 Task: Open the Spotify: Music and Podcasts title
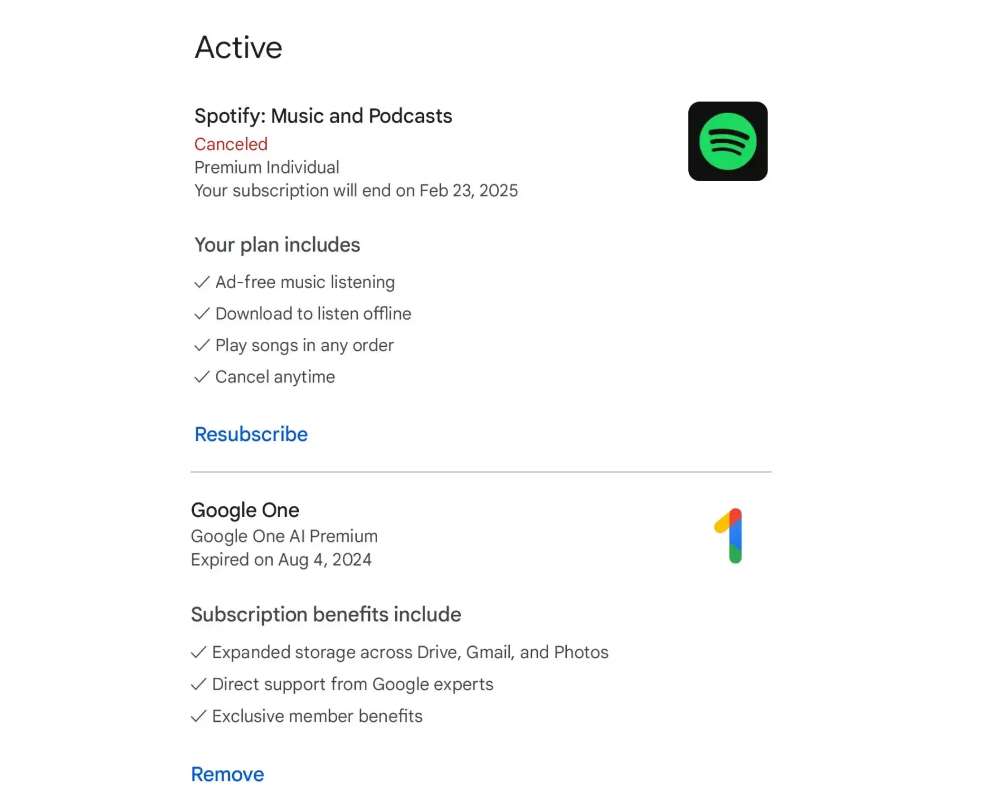[x=323, y=116]
